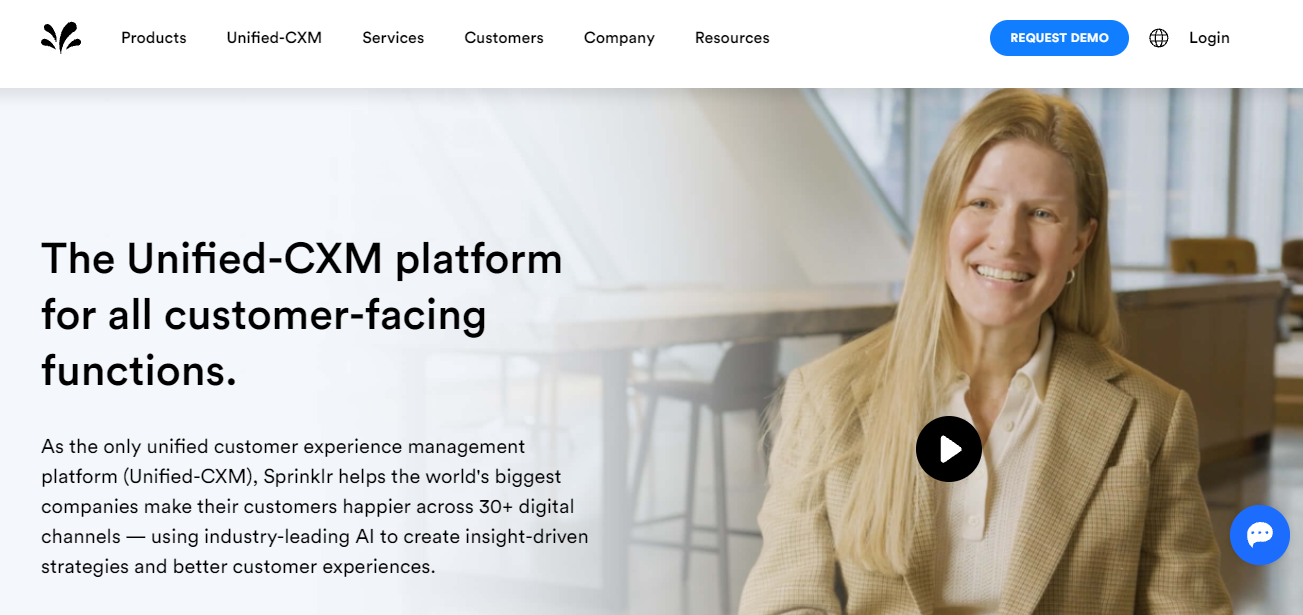The image size is (1303, 615).
Task: Click the last line of the description paragraph
Action: pyautogui.click(x=238, y=566)
